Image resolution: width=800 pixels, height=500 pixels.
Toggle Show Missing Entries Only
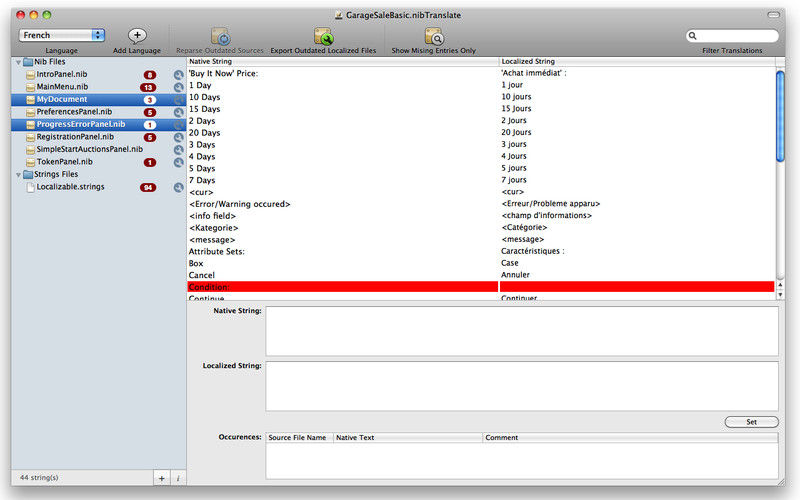tap(434, 37)
